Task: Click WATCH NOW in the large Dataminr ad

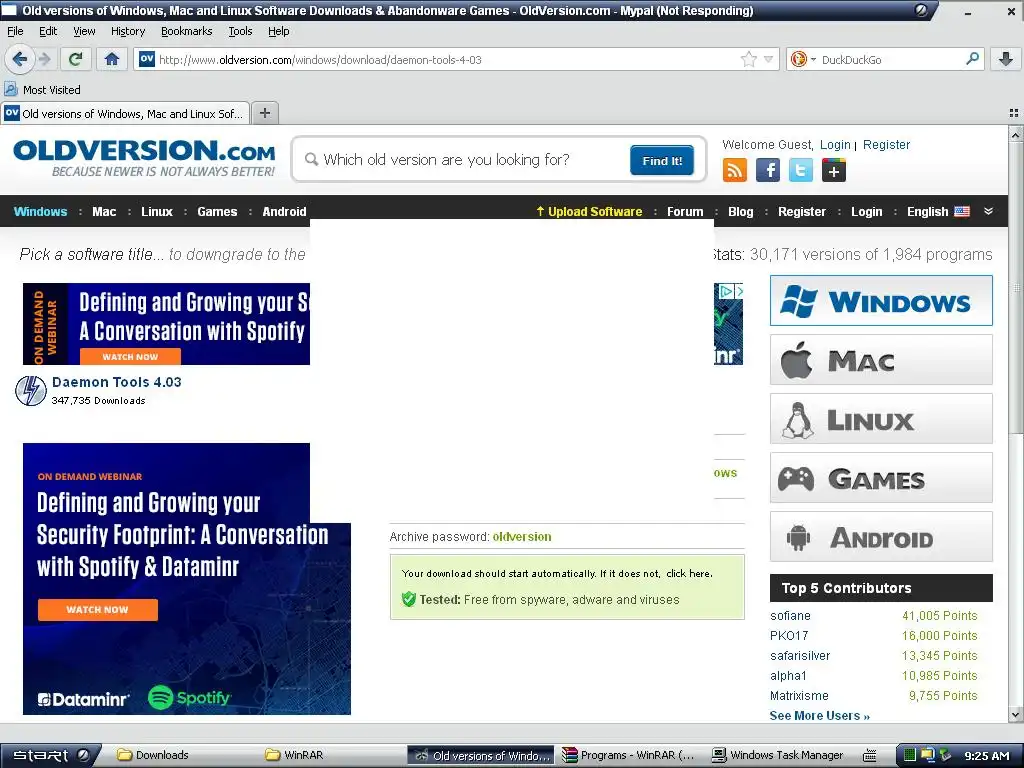Action: coord(97,609)
